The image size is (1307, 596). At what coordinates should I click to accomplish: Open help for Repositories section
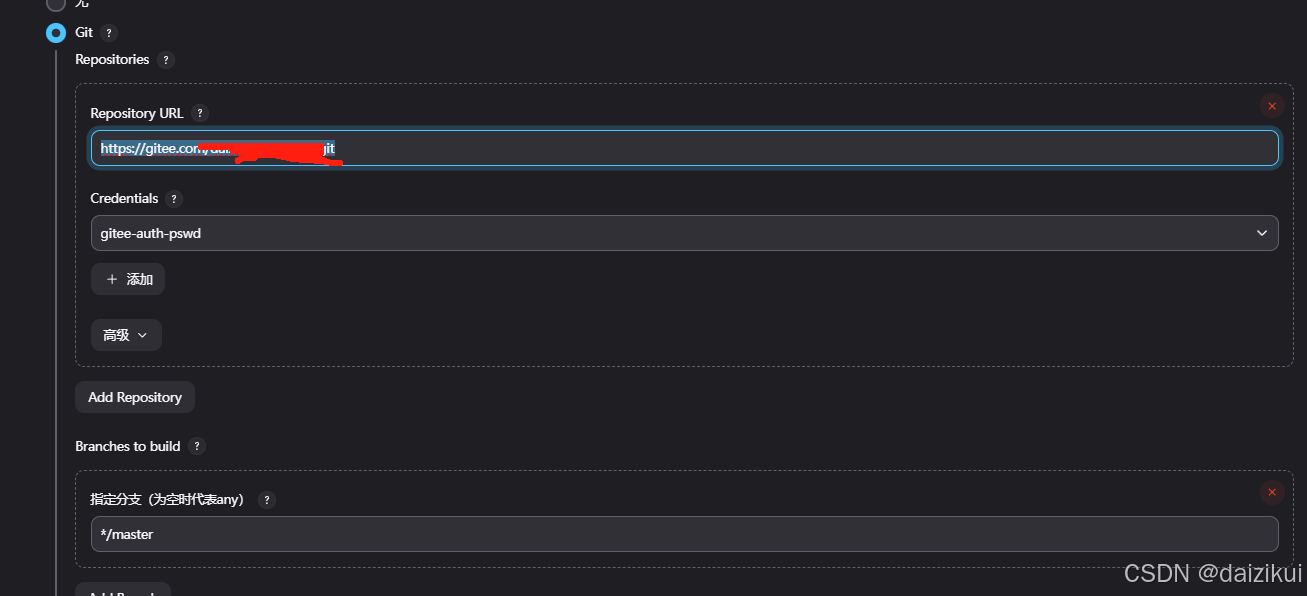[x=167, y=59]
